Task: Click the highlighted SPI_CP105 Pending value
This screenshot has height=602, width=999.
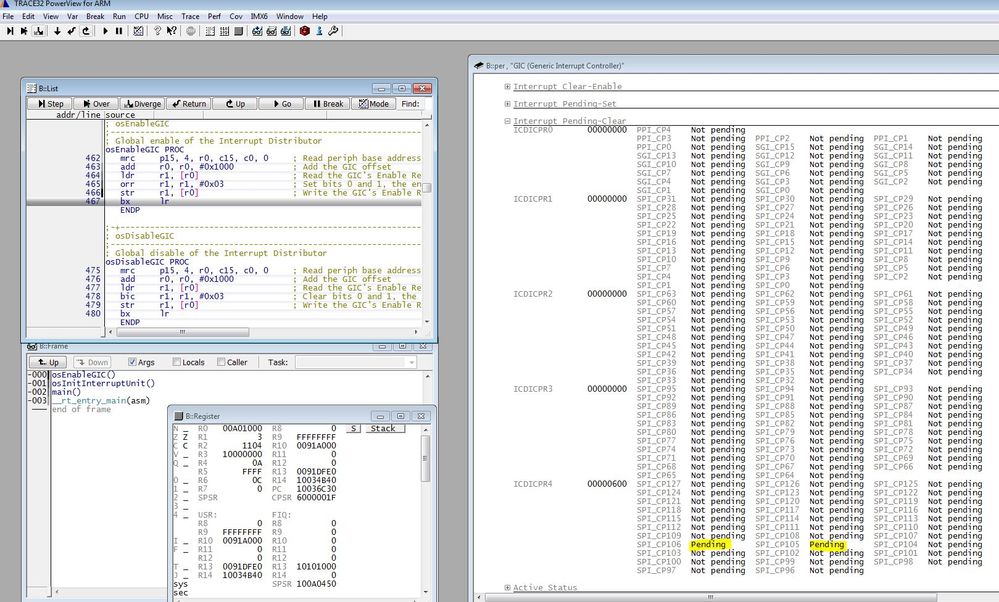Action: point(826,545)
